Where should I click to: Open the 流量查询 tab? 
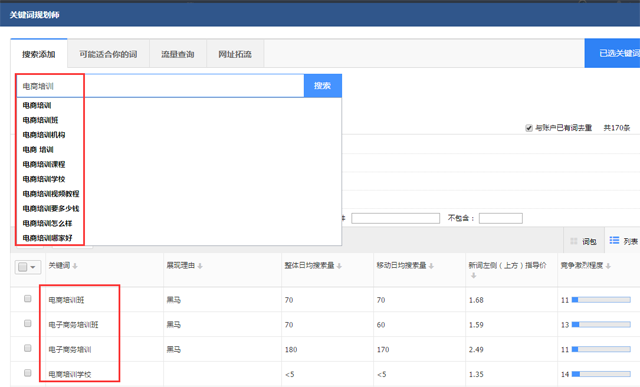pos(178,54)
